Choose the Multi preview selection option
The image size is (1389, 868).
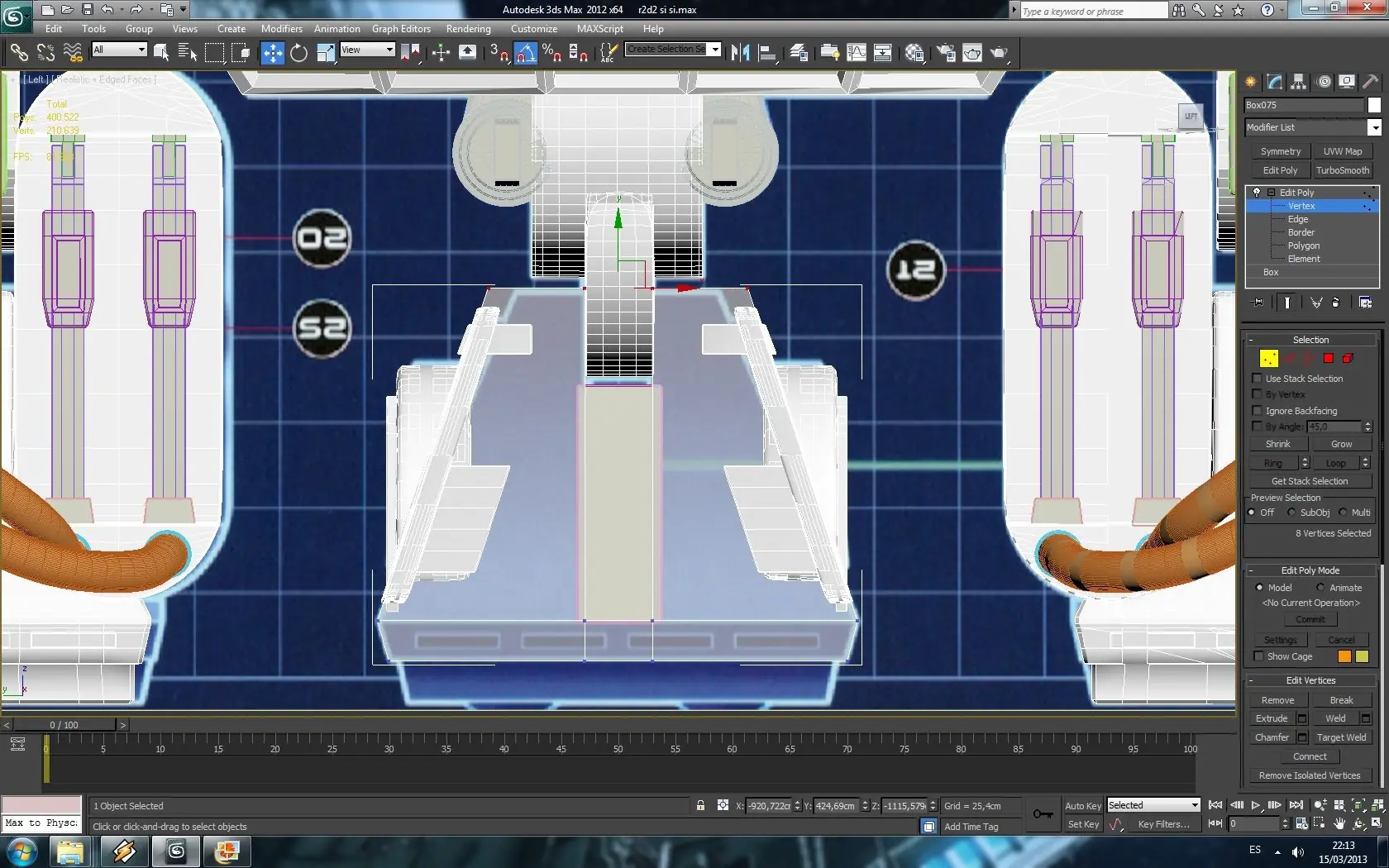coord(1343,513)
